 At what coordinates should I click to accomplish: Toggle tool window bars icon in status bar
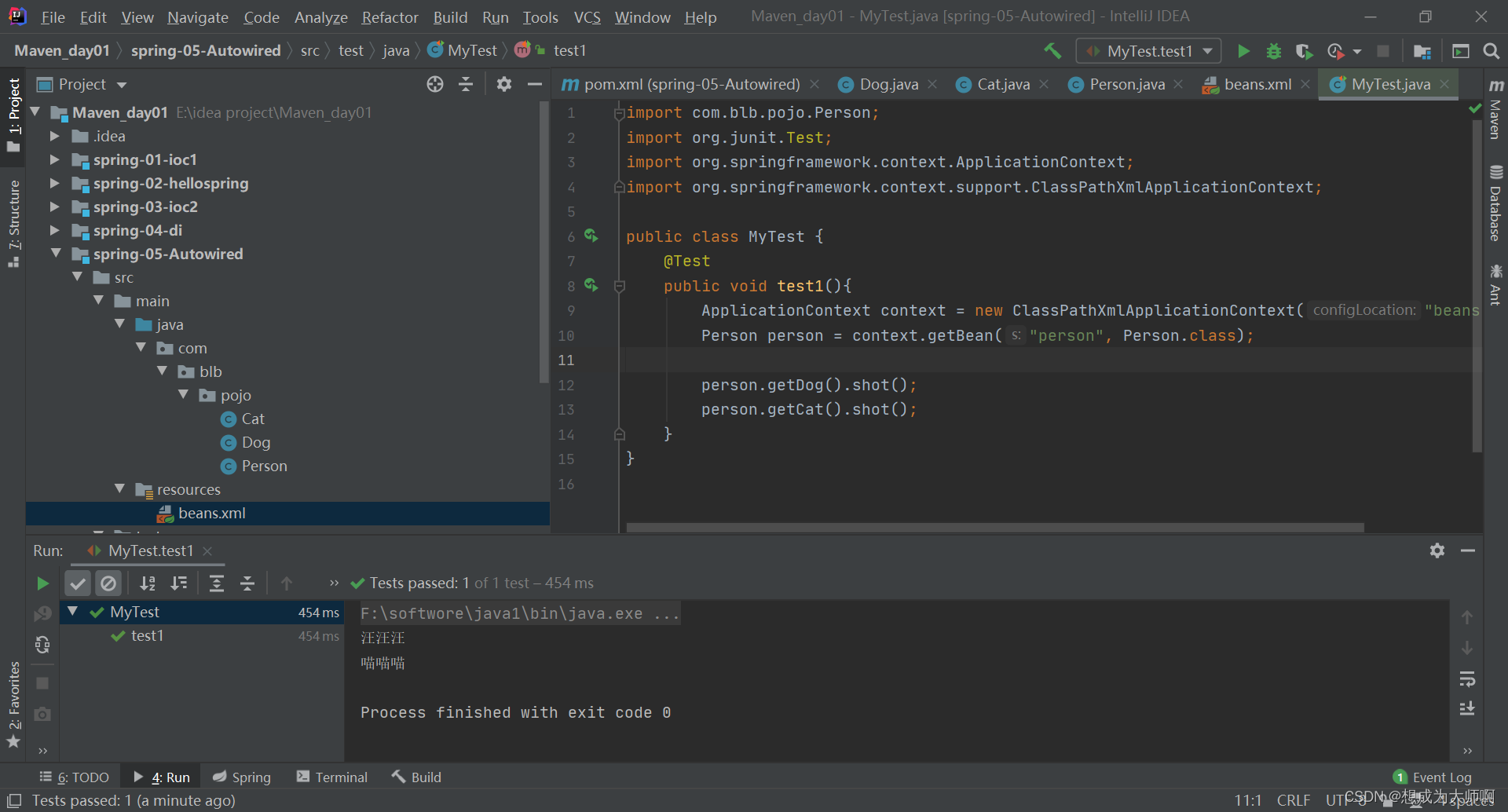(14, 800)
